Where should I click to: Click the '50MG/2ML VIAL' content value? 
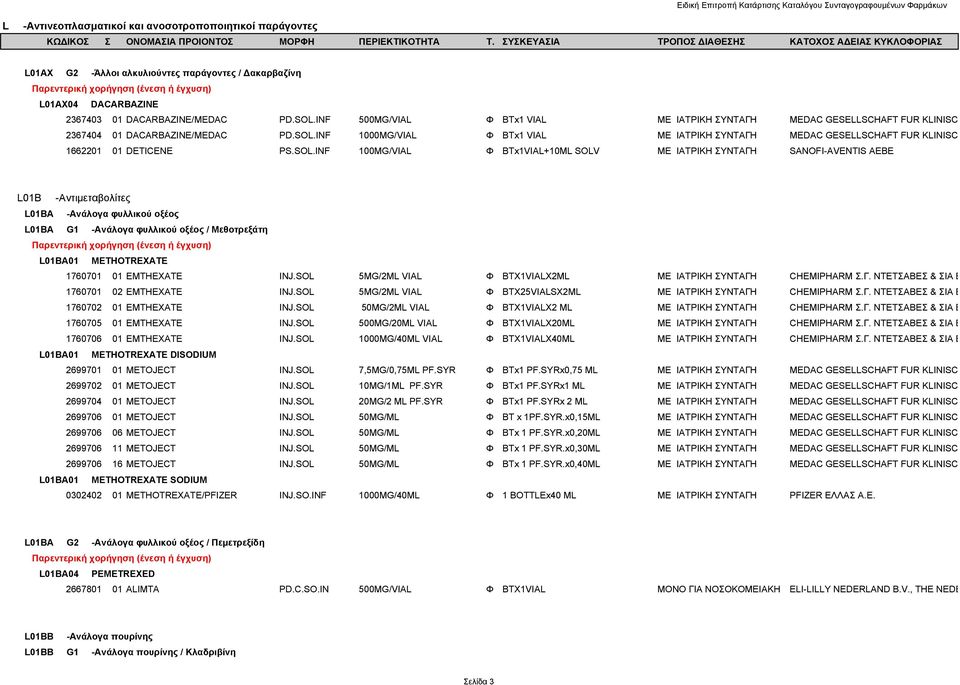pyautogui.click(x=395, y=308)
